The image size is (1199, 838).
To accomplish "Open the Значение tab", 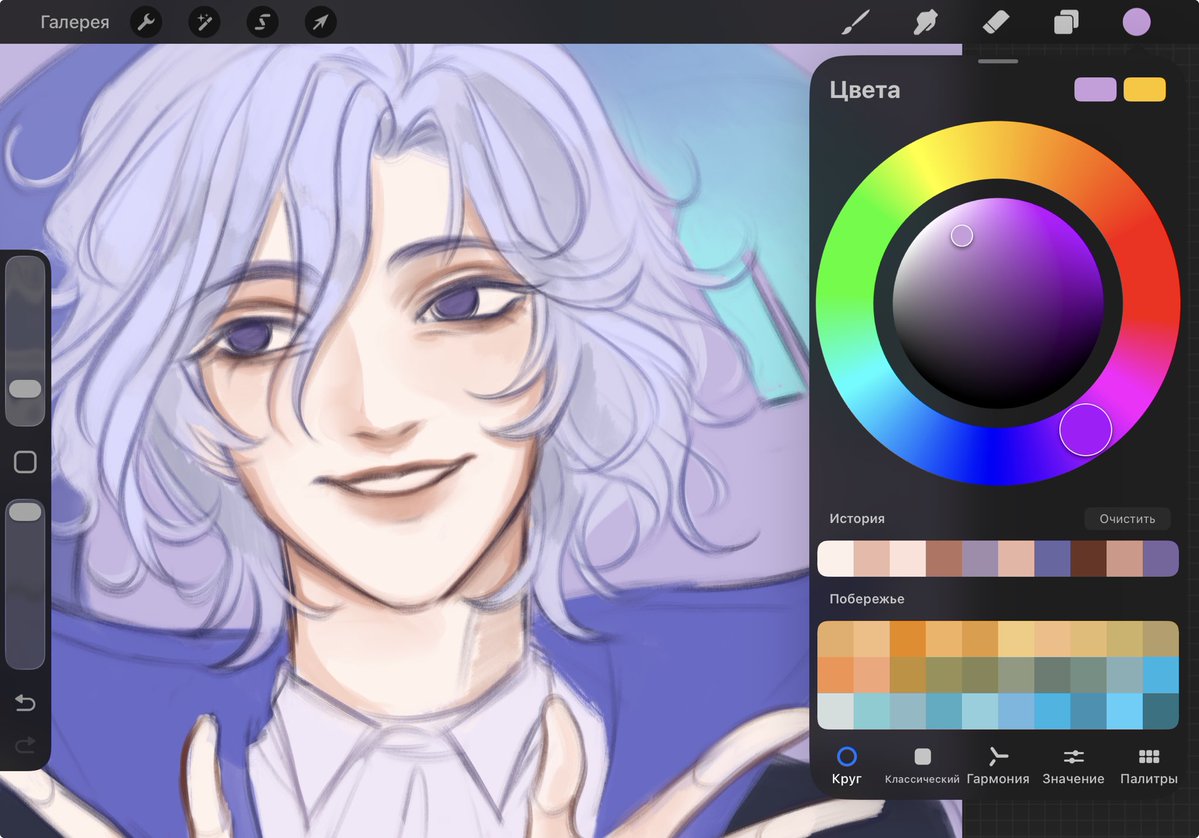I will [1074, 766].
